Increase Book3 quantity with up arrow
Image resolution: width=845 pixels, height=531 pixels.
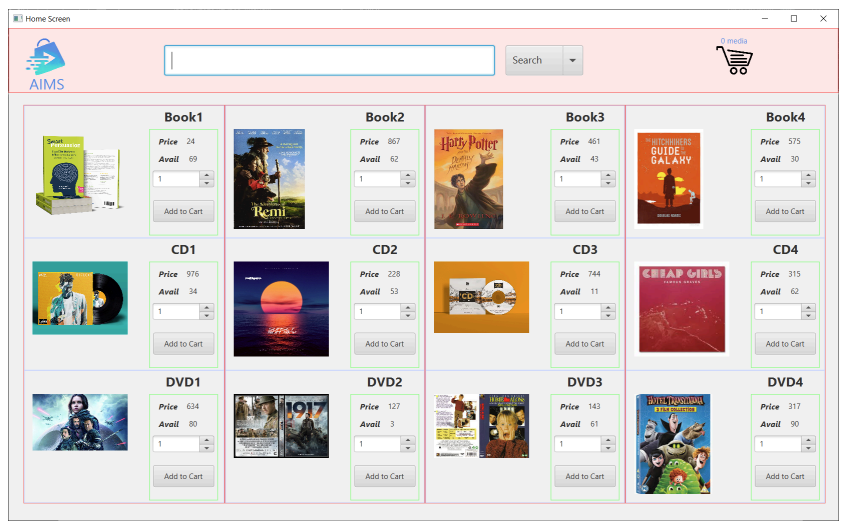click(x=608, y=175)
